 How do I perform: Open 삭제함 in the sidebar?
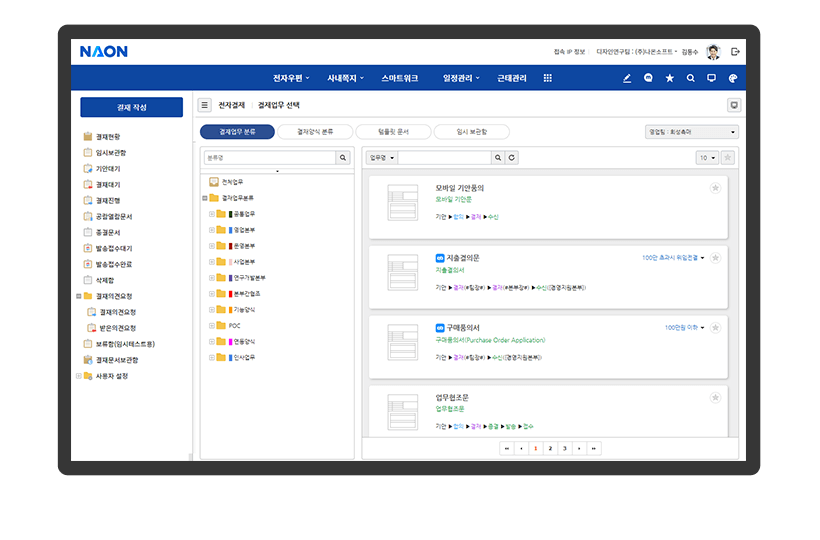tap(99, 280)
